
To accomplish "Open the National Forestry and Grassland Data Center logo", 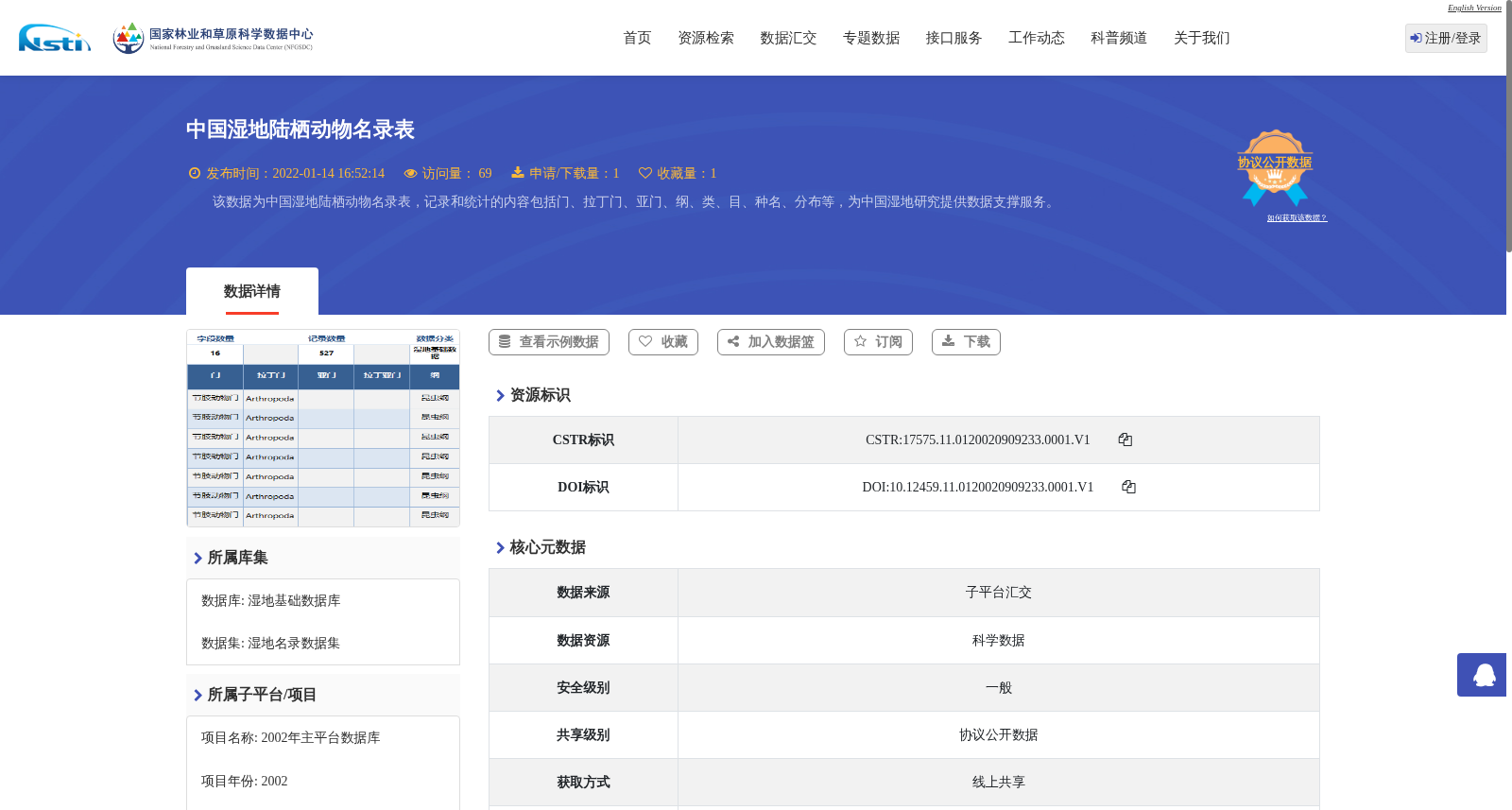I will coord(213,38).
